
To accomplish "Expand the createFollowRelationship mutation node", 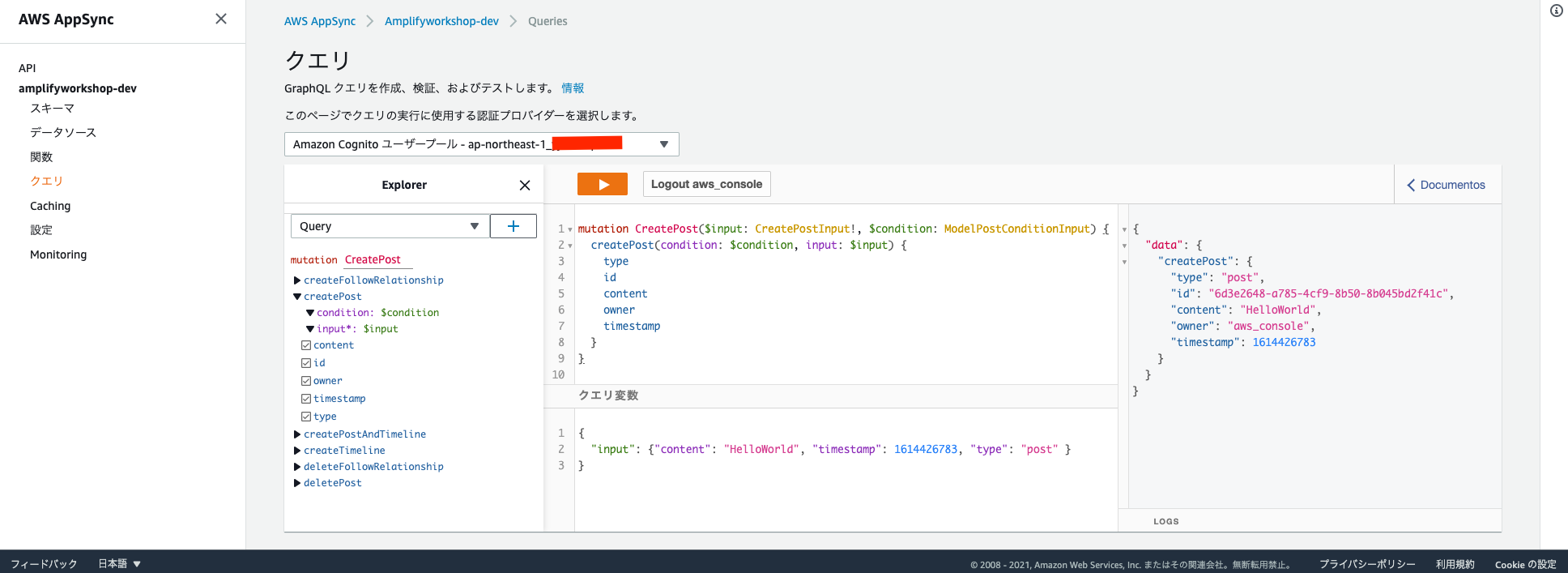I will pos(297,280).
